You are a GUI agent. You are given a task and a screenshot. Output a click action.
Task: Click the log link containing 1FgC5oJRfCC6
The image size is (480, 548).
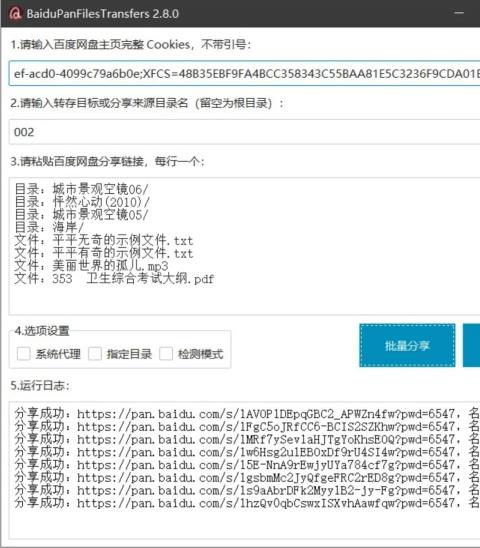pos(266,426)
